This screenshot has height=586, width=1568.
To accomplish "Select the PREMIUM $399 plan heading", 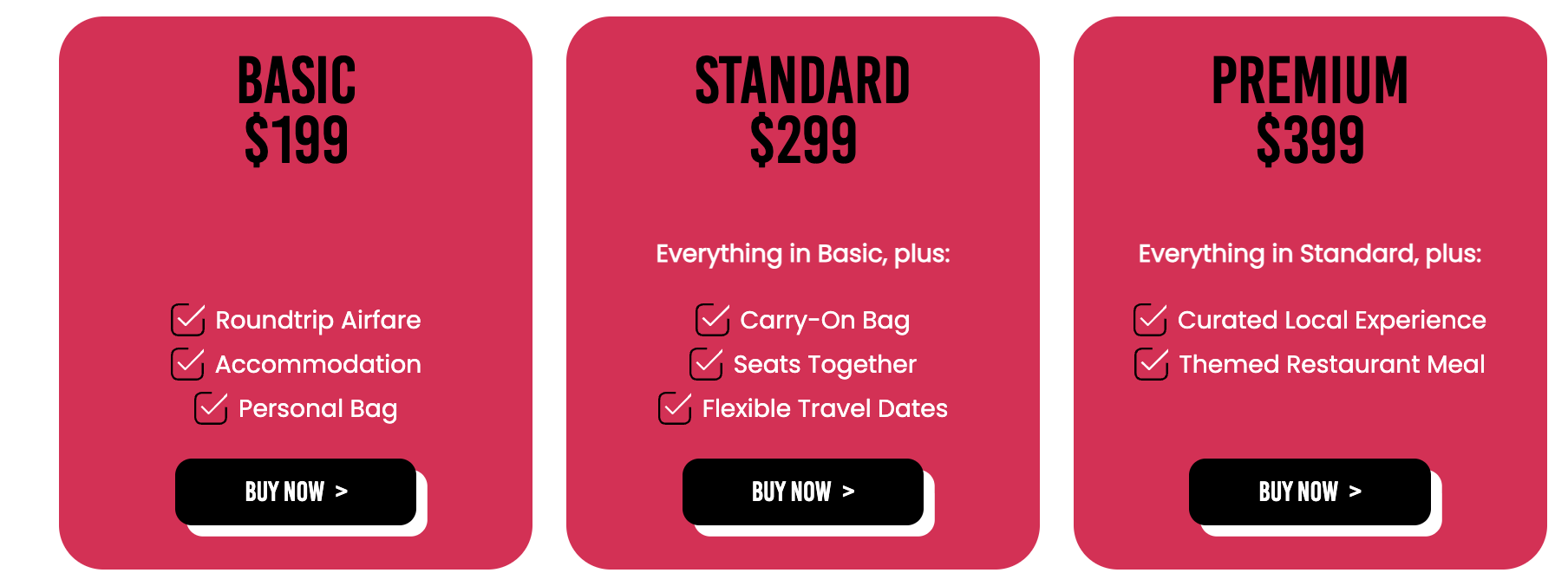I will pos(1310,110).
